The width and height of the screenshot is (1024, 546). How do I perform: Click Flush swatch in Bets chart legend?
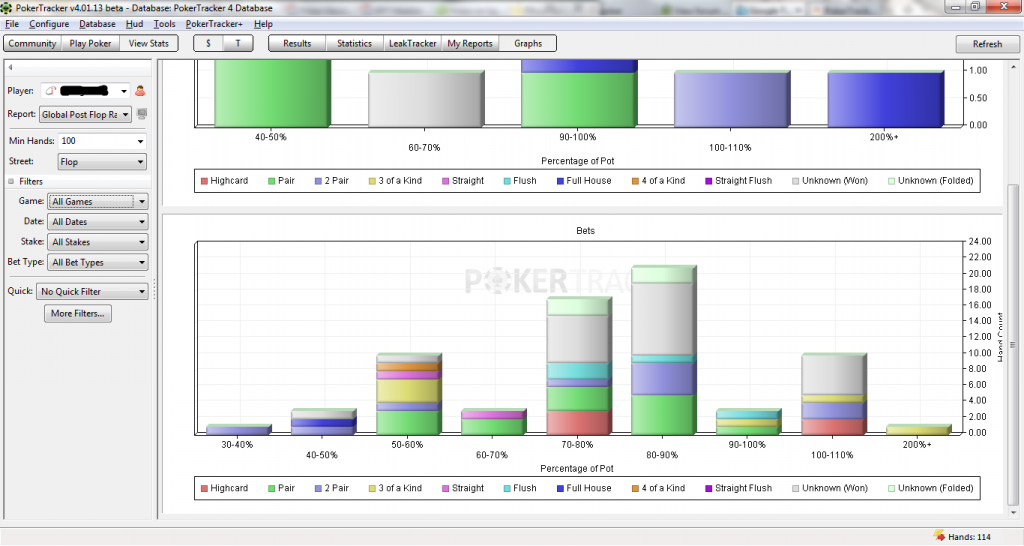pos(507,489)
